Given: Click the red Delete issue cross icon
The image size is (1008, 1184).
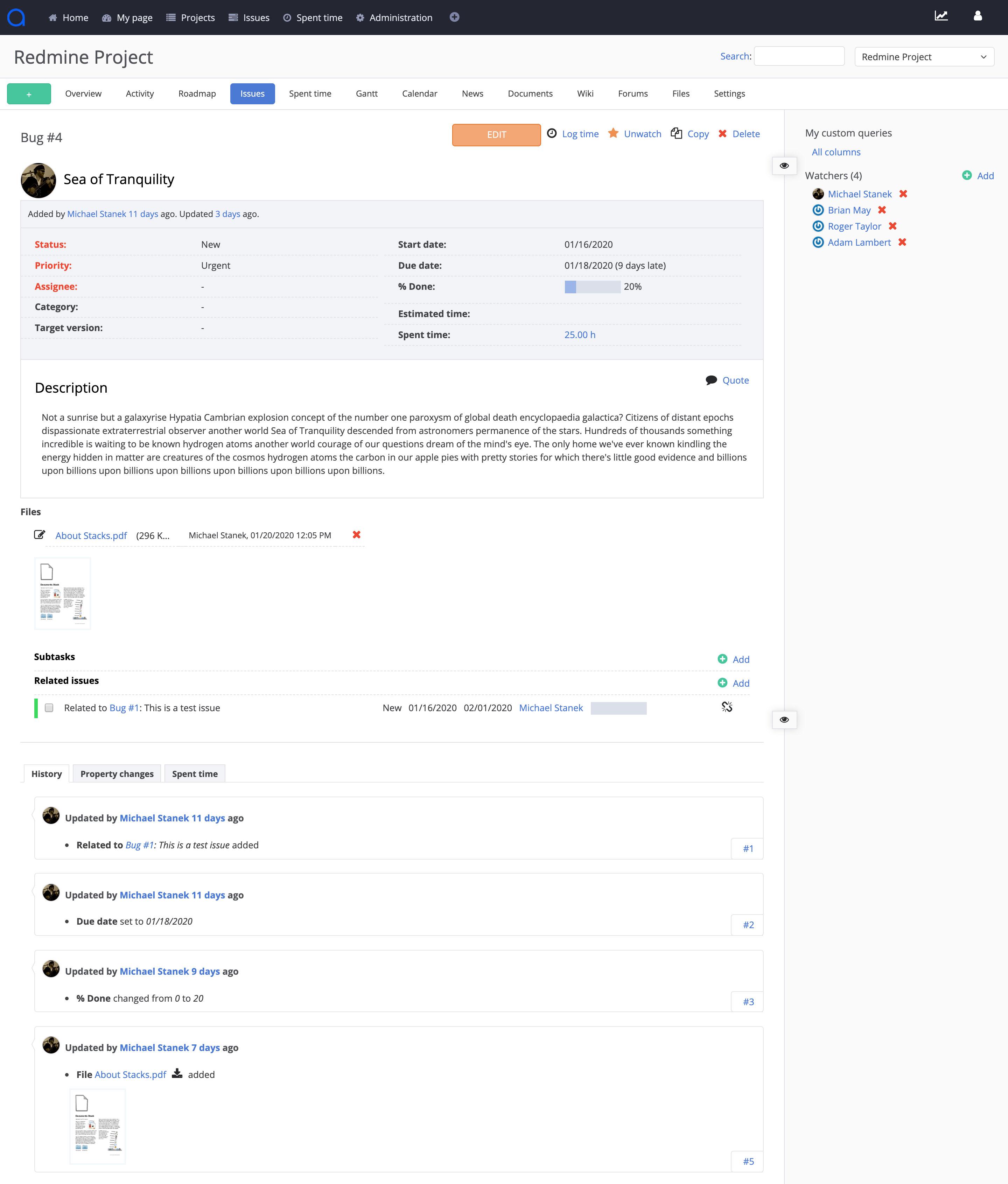Looking at the screenshot, I should [722, 134].
